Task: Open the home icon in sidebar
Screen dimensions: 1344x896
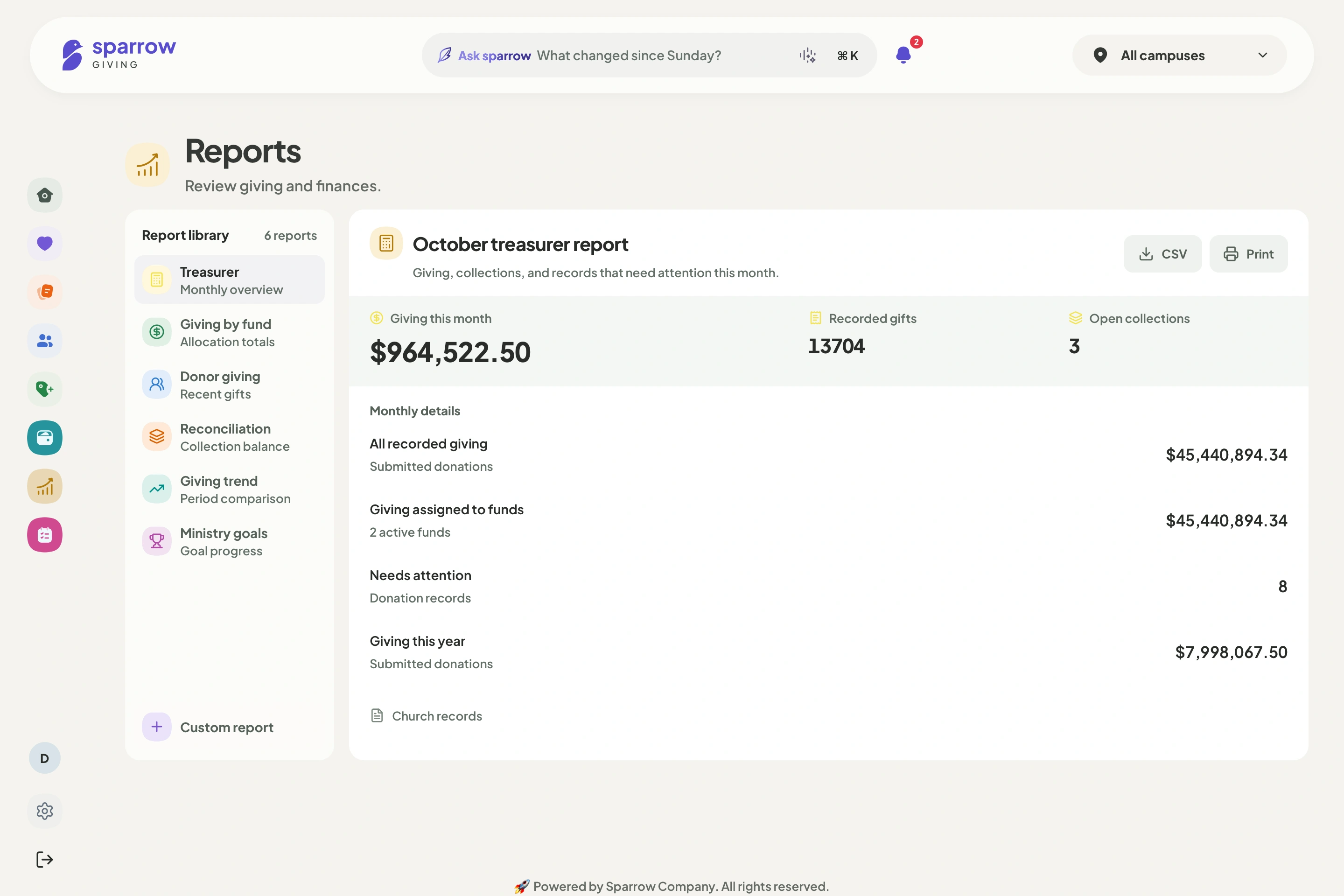Action: [45, 196]
